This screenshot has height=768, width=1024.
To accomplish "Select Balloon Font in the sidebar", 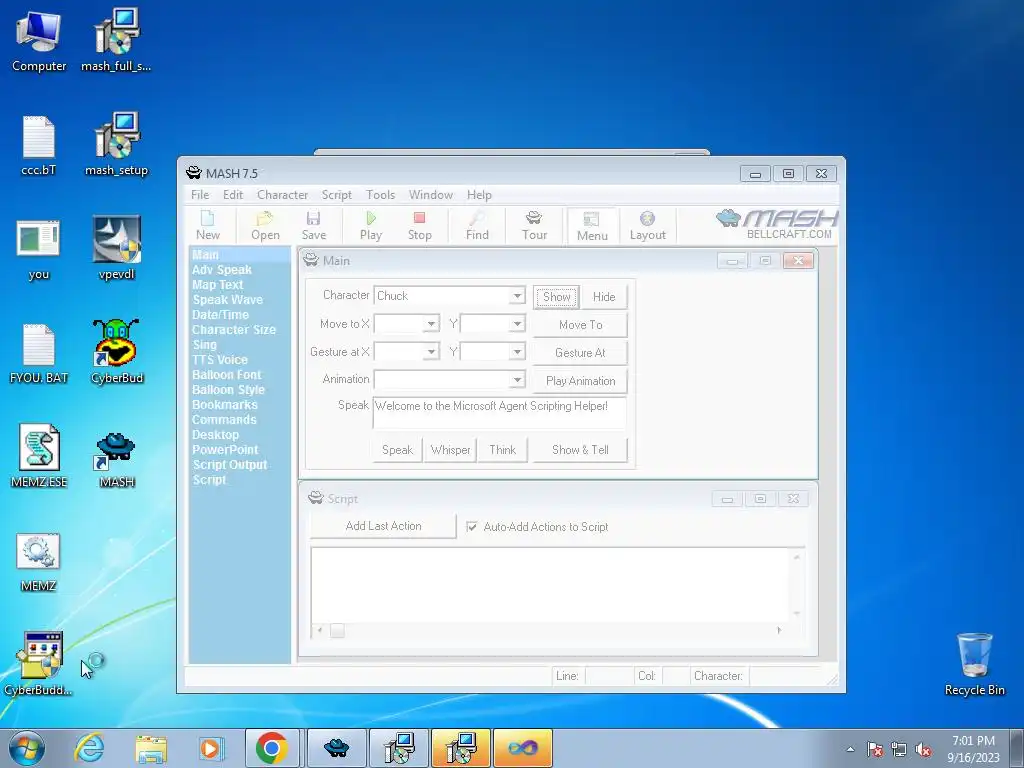I will coord(226,375).
